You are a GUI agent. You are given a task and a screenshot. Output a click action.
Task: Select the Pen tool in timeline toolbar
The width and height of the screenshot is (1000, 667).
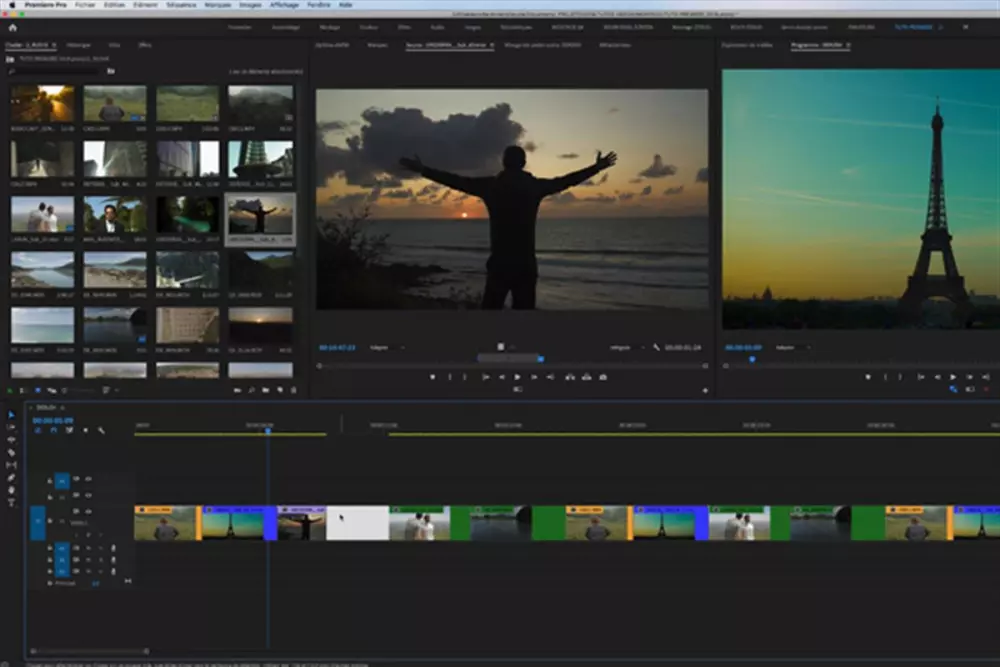[x=12, y=477]
